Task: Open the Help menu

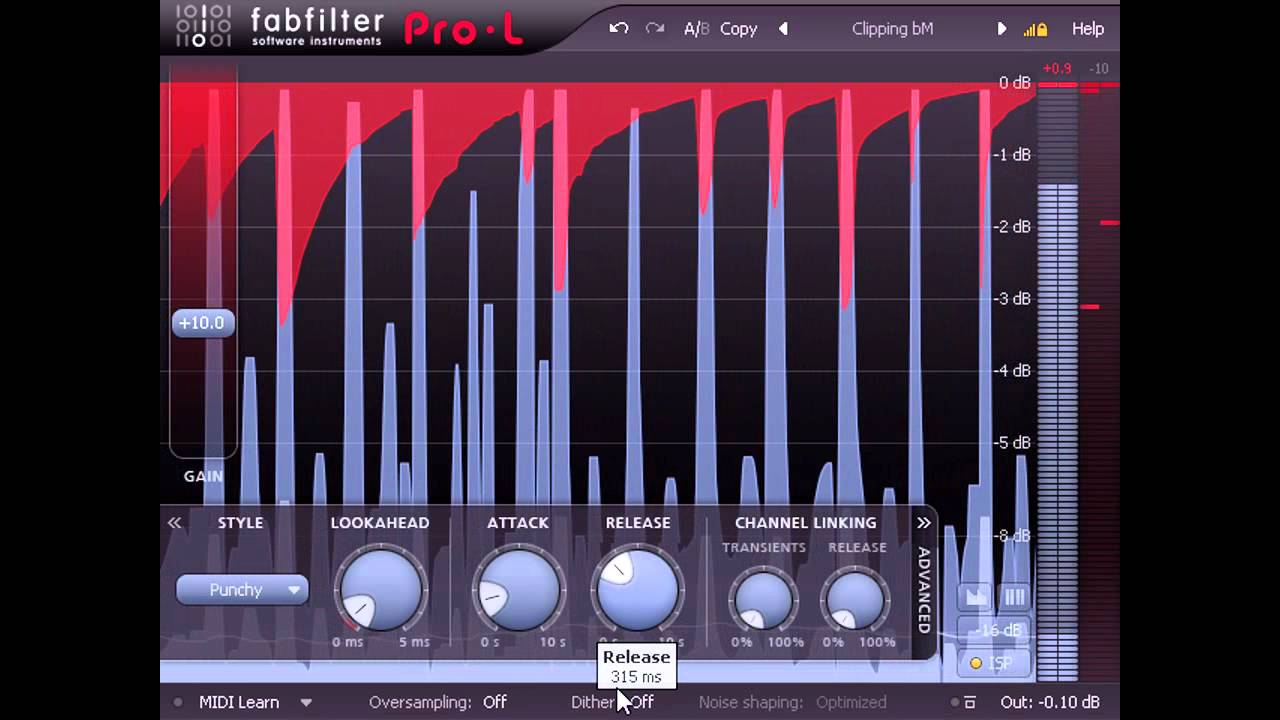Action: point(1088,29)
